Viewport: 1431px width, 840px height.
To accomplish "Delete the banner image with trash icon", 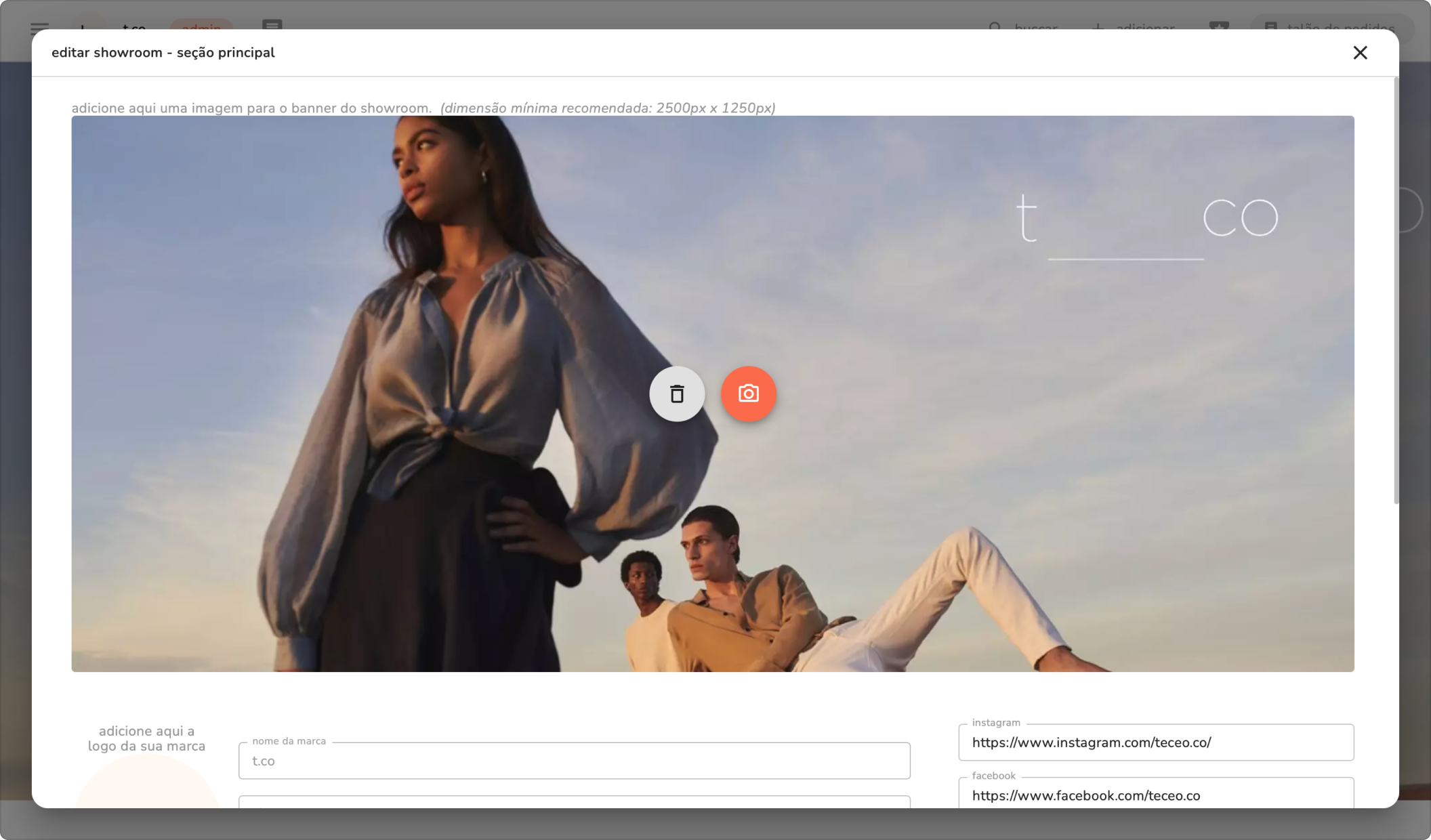I will 676,394.
